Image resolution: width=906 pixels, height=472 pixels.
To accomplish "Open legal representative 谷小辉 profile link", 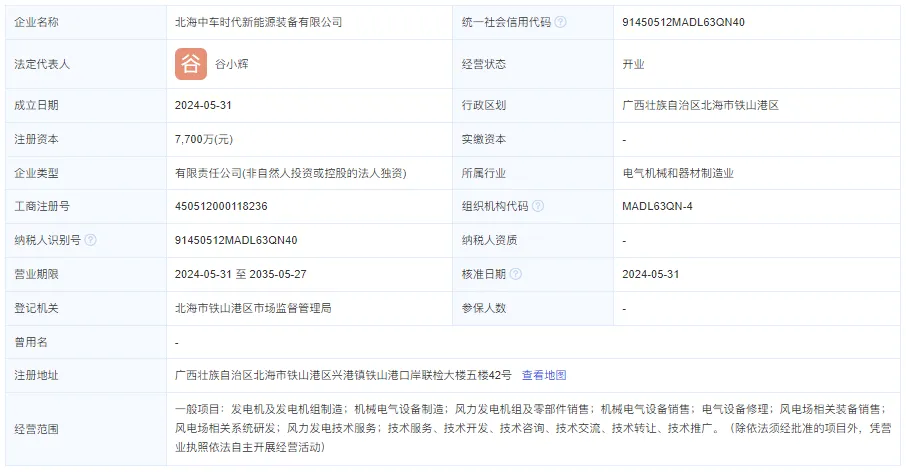I will (234, 64).
